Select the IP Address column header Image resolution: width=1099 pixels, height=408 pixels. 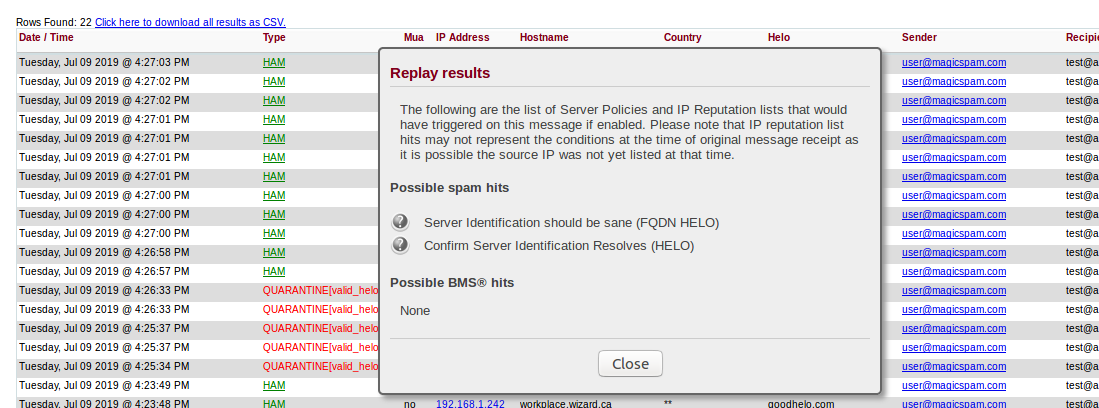coord(462,38)
